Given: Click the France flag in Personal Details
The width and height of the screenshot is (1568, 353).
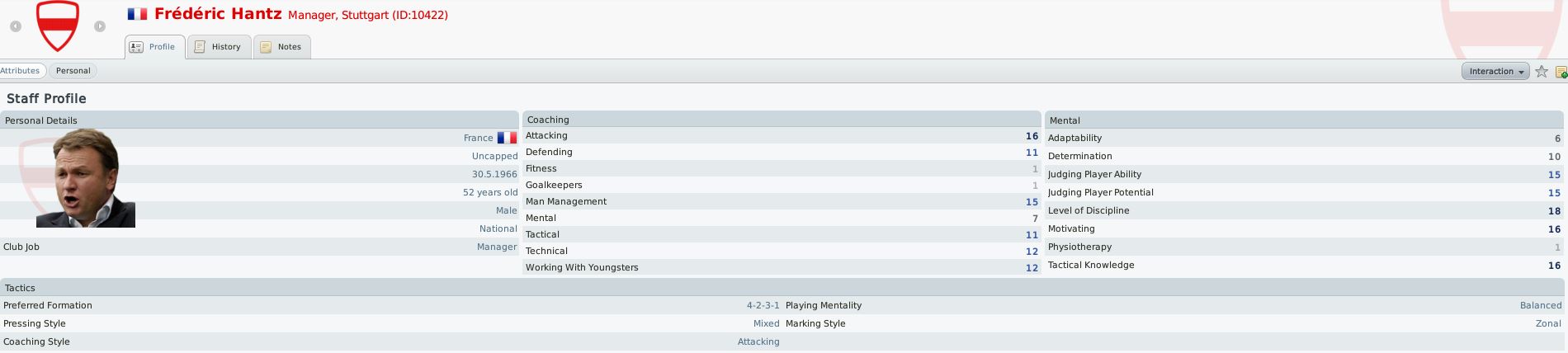Looking at the screenshot, I should tap(507, 138).
